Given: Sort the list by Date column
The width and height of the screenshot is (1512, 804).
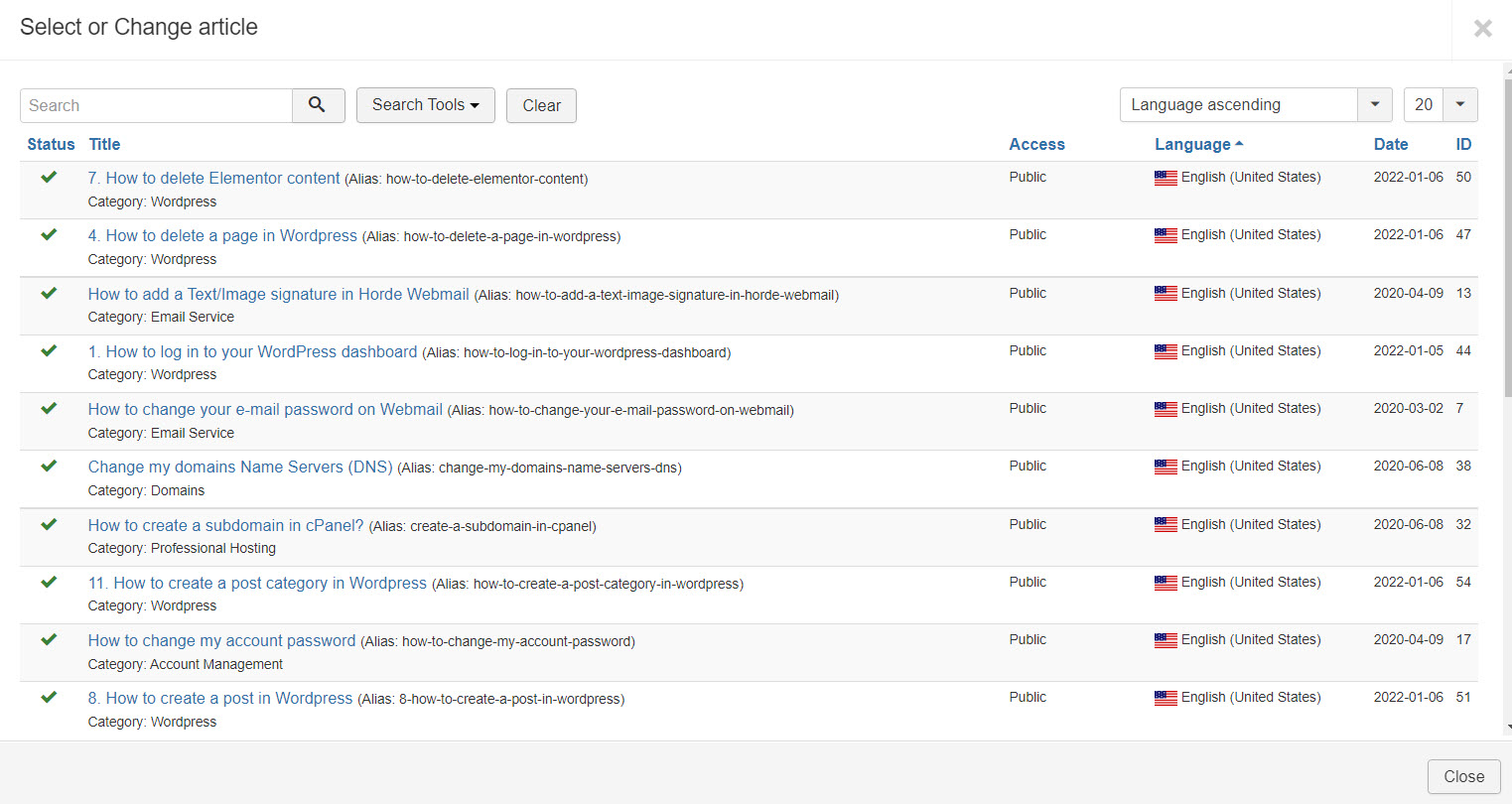Looking at the screenshot, I should coord(1391,144).
